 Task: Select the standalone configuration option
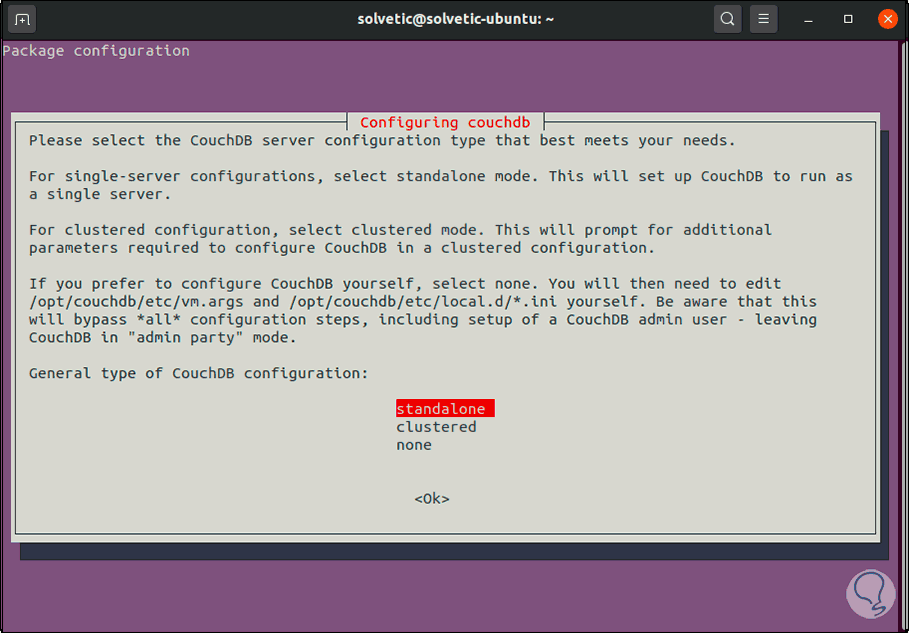tap(445, 409)
